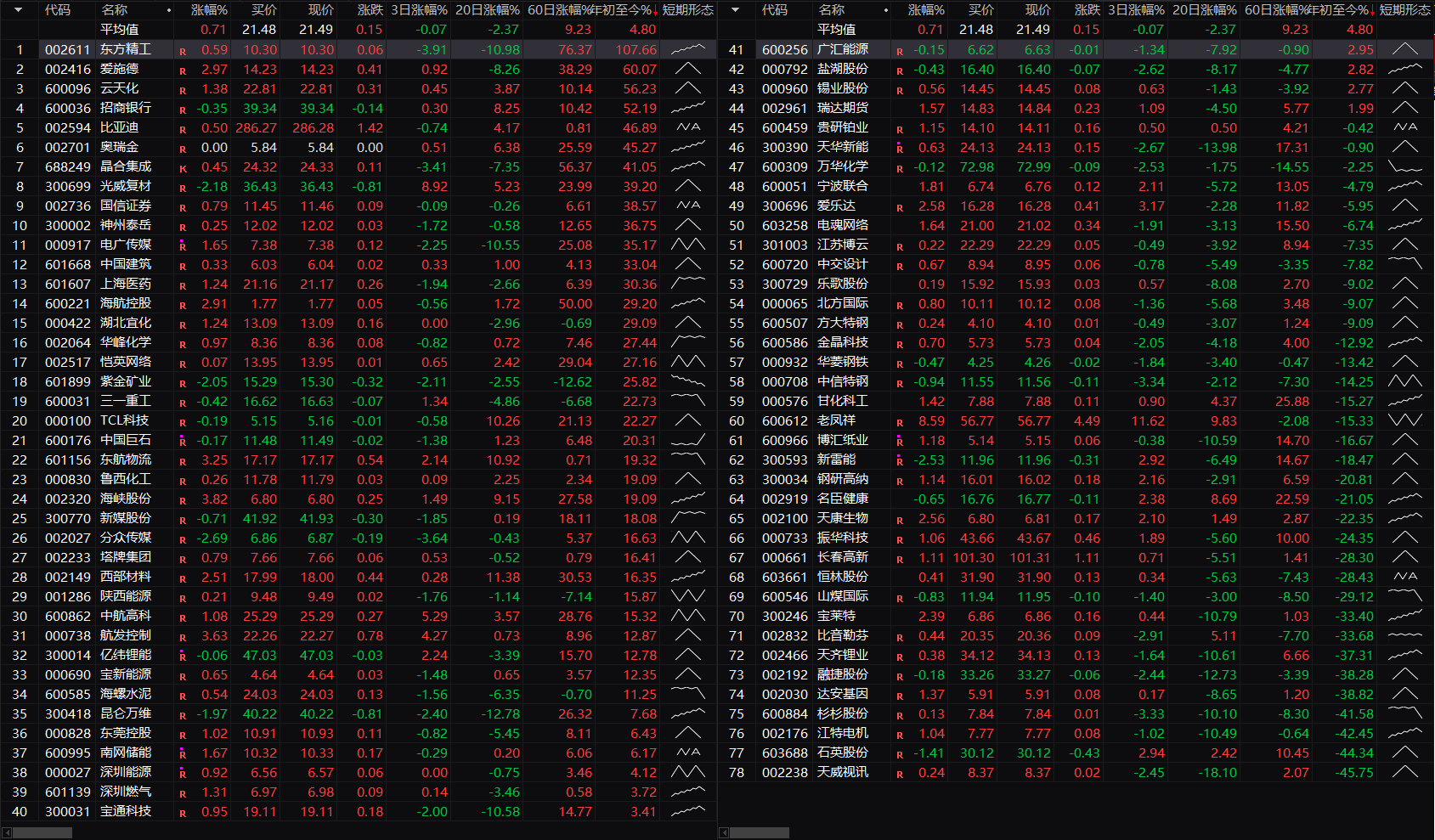Click 比亚迪's 现价 value 286.28

click(313, 128)
